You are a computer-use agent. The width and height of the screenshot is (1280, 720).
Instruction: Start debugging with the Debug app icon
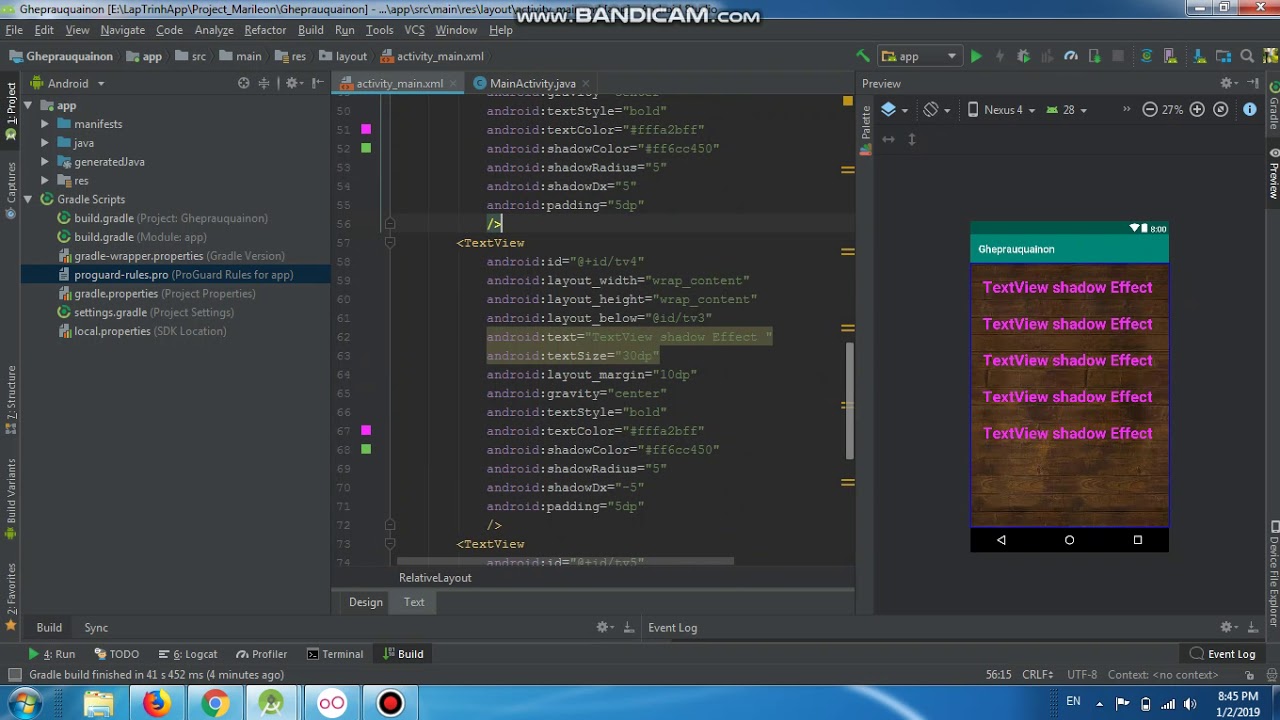click(x=1023, y=57)
